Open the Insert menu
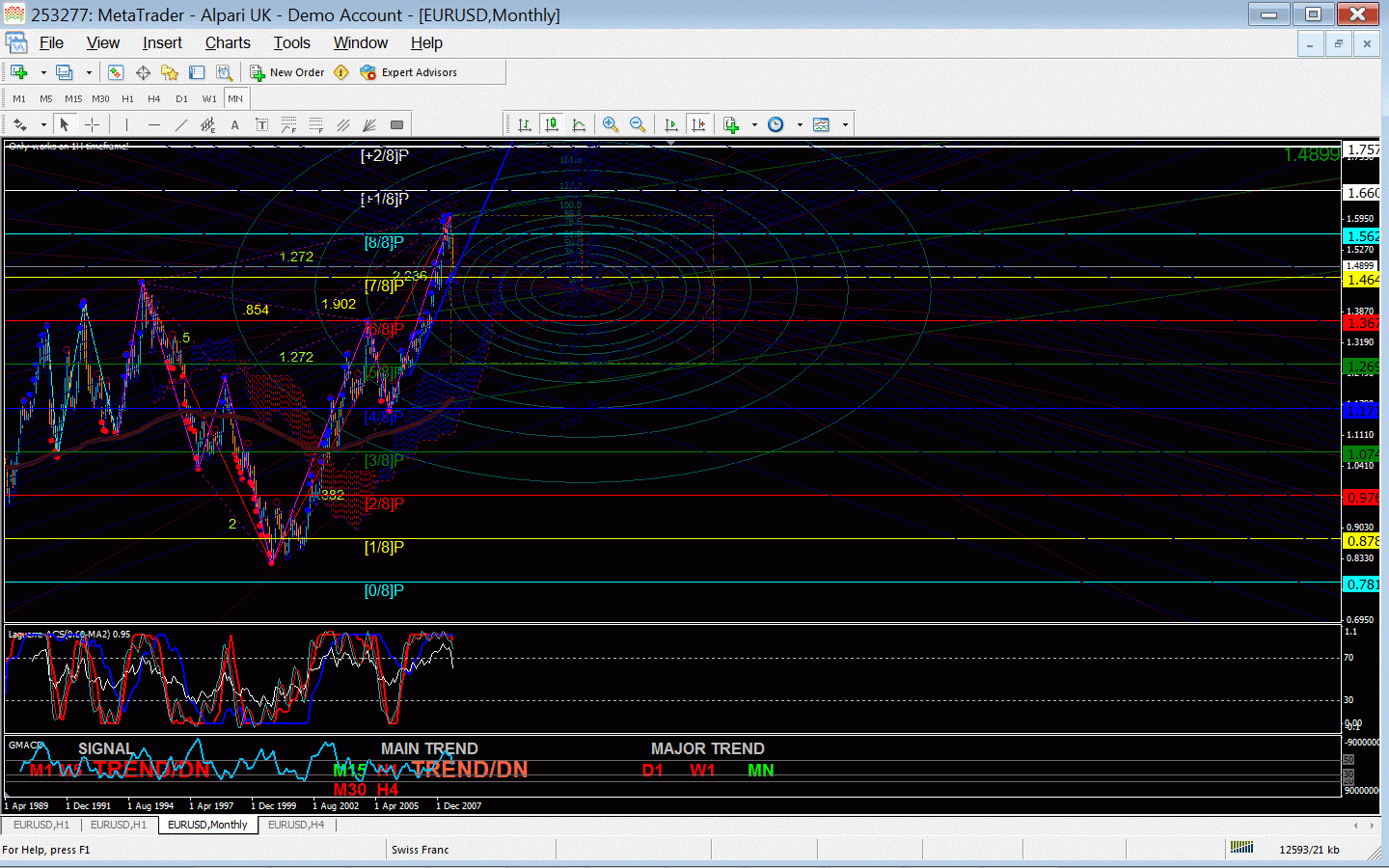The width and height of the screenshot is (1389, 868). 162,42
